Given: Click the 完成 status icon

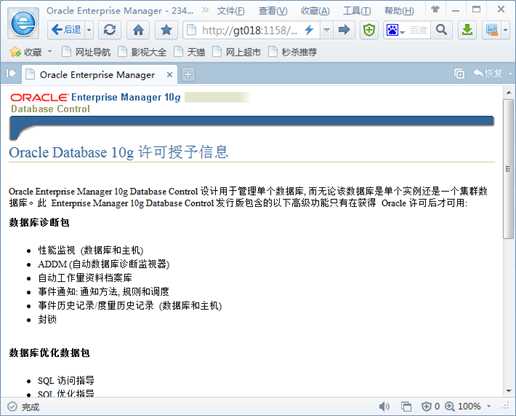Looking at the screenshot, I should (12, 407).
